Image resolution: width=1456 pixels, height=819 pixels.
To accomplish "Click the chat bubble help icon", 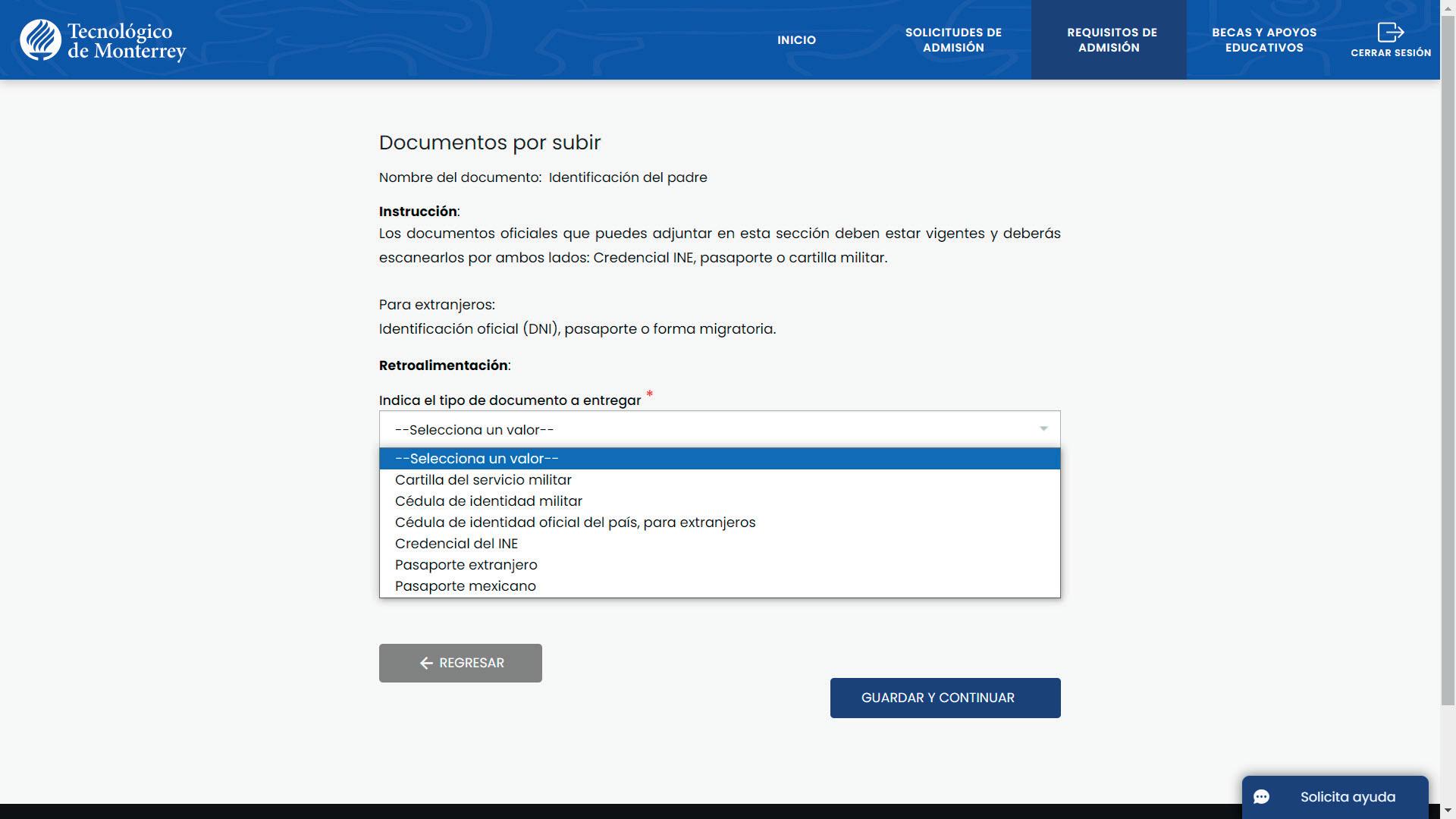I will pos(1262,797).
